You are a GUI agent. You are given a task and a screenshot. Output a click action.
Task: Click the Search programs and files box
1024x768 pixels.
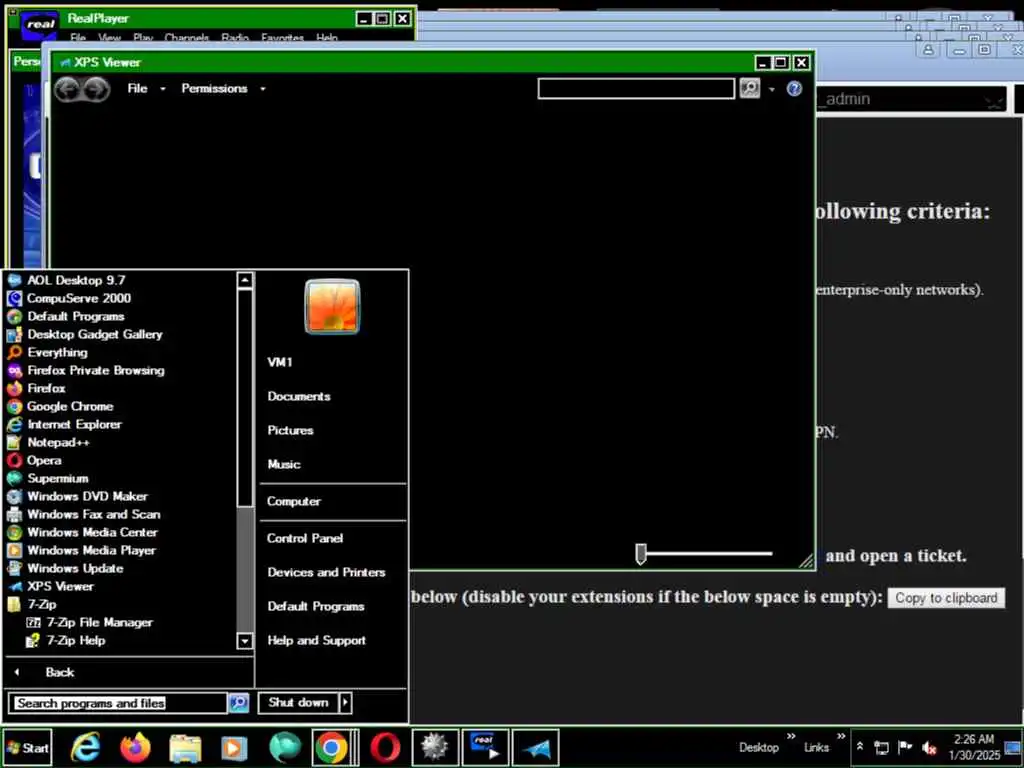coord(119,703)
